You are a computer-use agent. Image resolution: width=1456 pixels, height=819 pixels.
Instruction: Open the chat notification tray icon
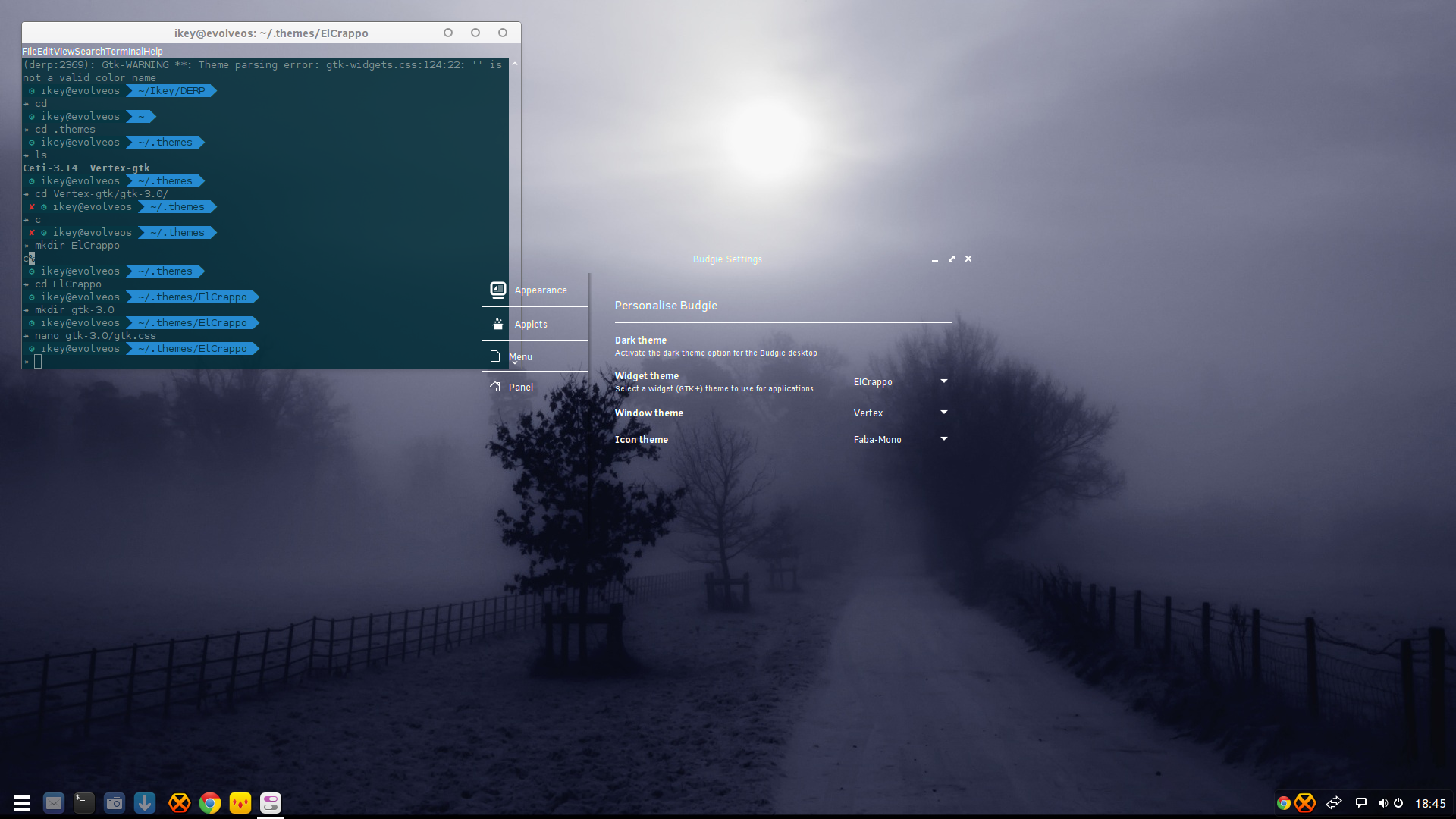[x=1361, y=802]
